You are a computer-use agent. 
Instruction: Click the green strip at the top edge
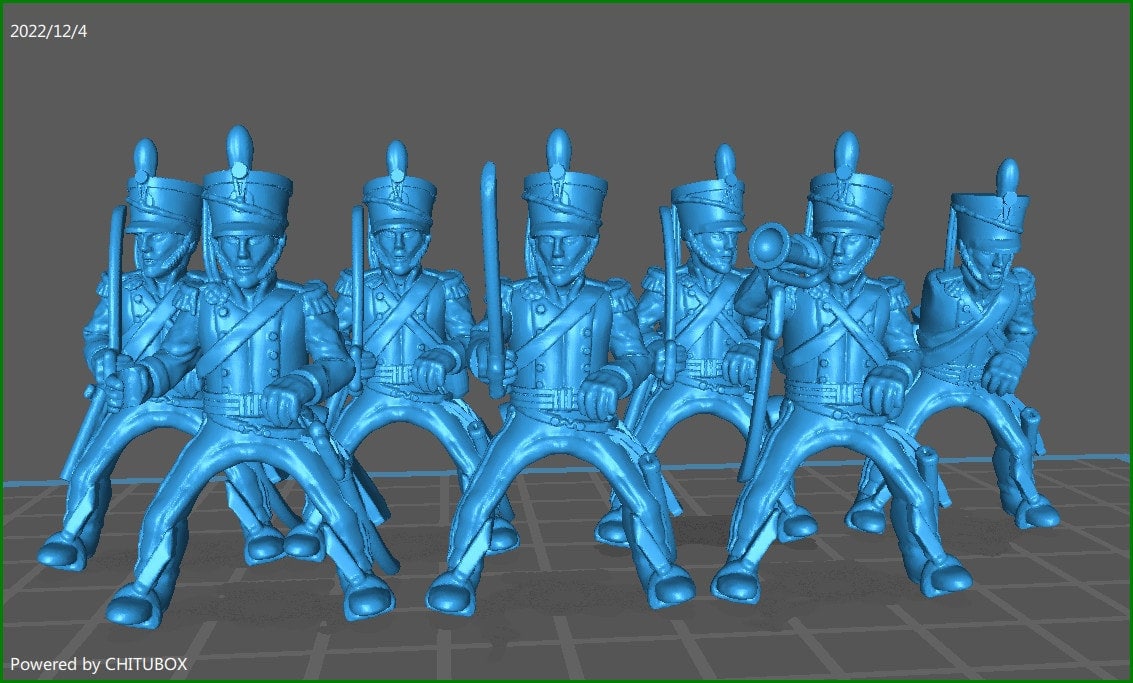tap(566, 5)
